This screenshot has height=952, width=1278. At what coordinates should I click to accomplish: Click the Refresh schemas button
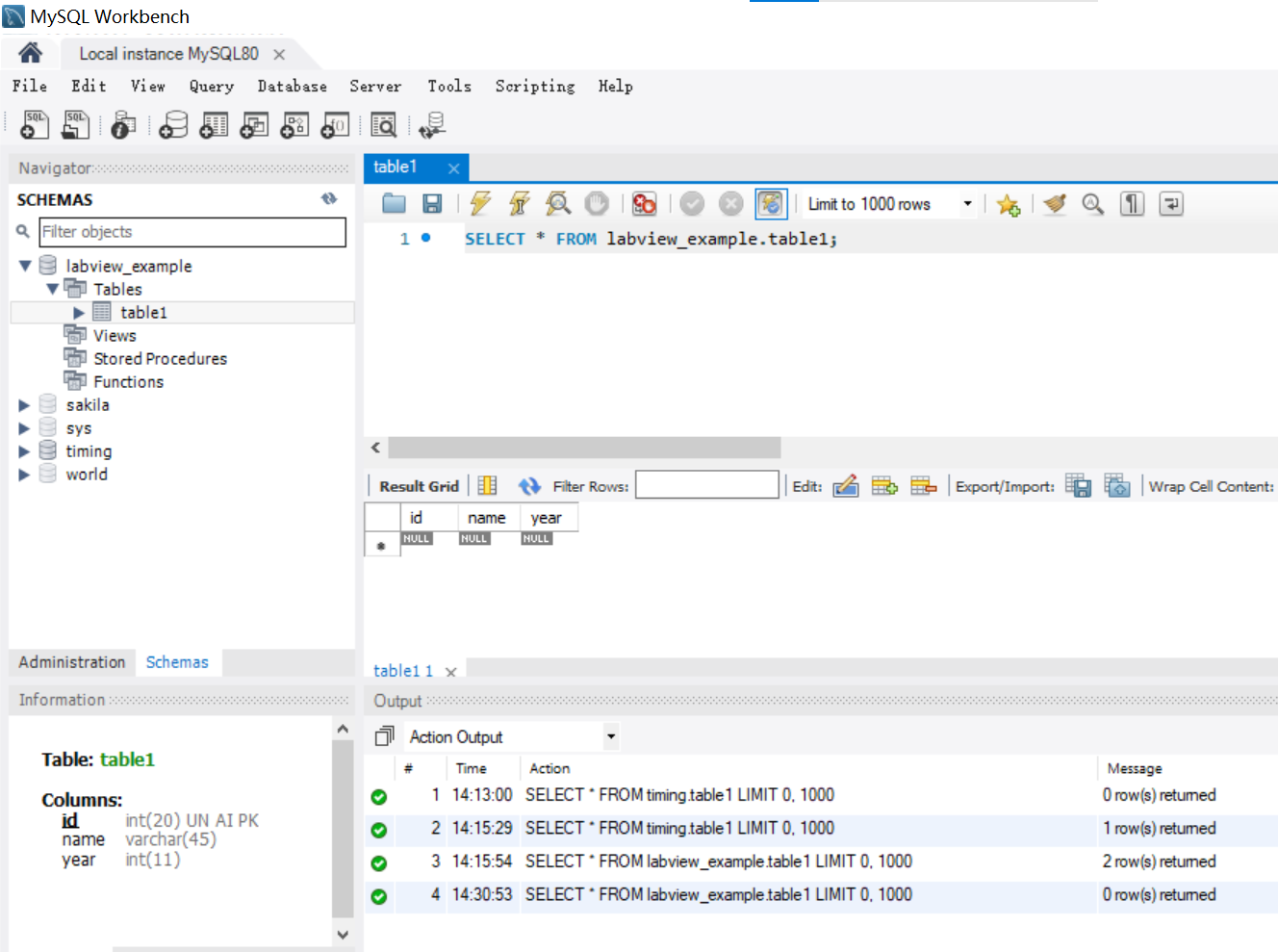(329, 198)
